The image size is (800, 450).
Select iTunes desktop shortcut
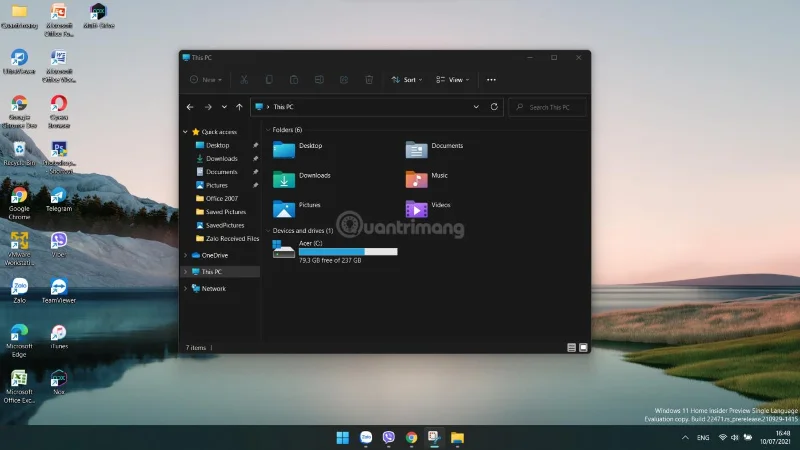[59, 337]
